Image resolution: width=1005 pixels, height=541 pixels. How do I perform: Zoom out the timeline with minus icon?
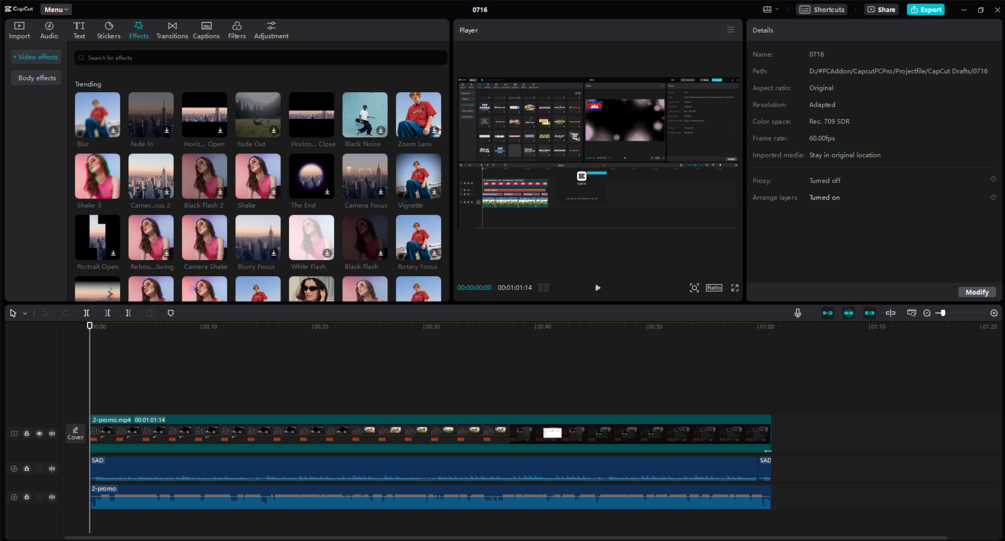927,313
